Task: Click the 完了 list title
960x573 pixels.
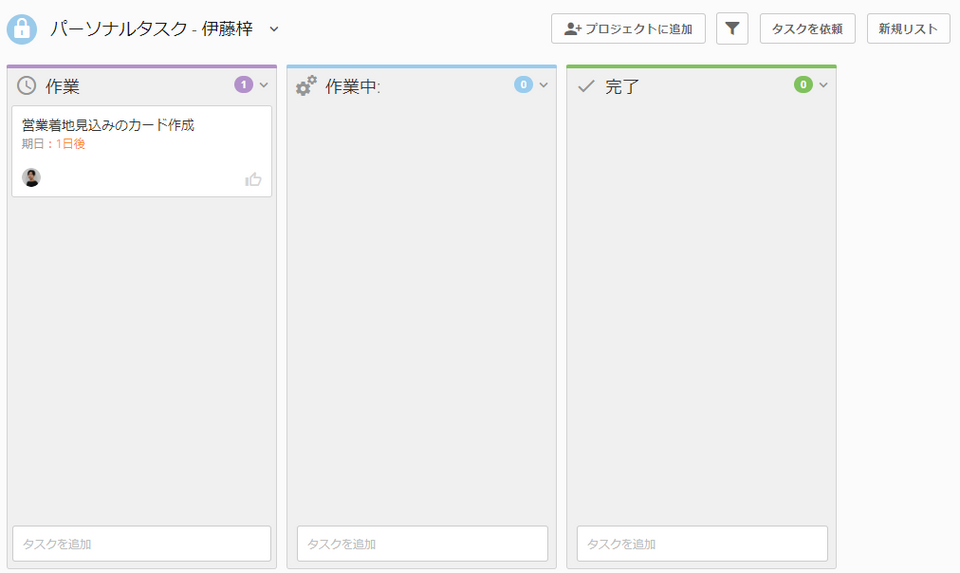Action: click(622, 86)
